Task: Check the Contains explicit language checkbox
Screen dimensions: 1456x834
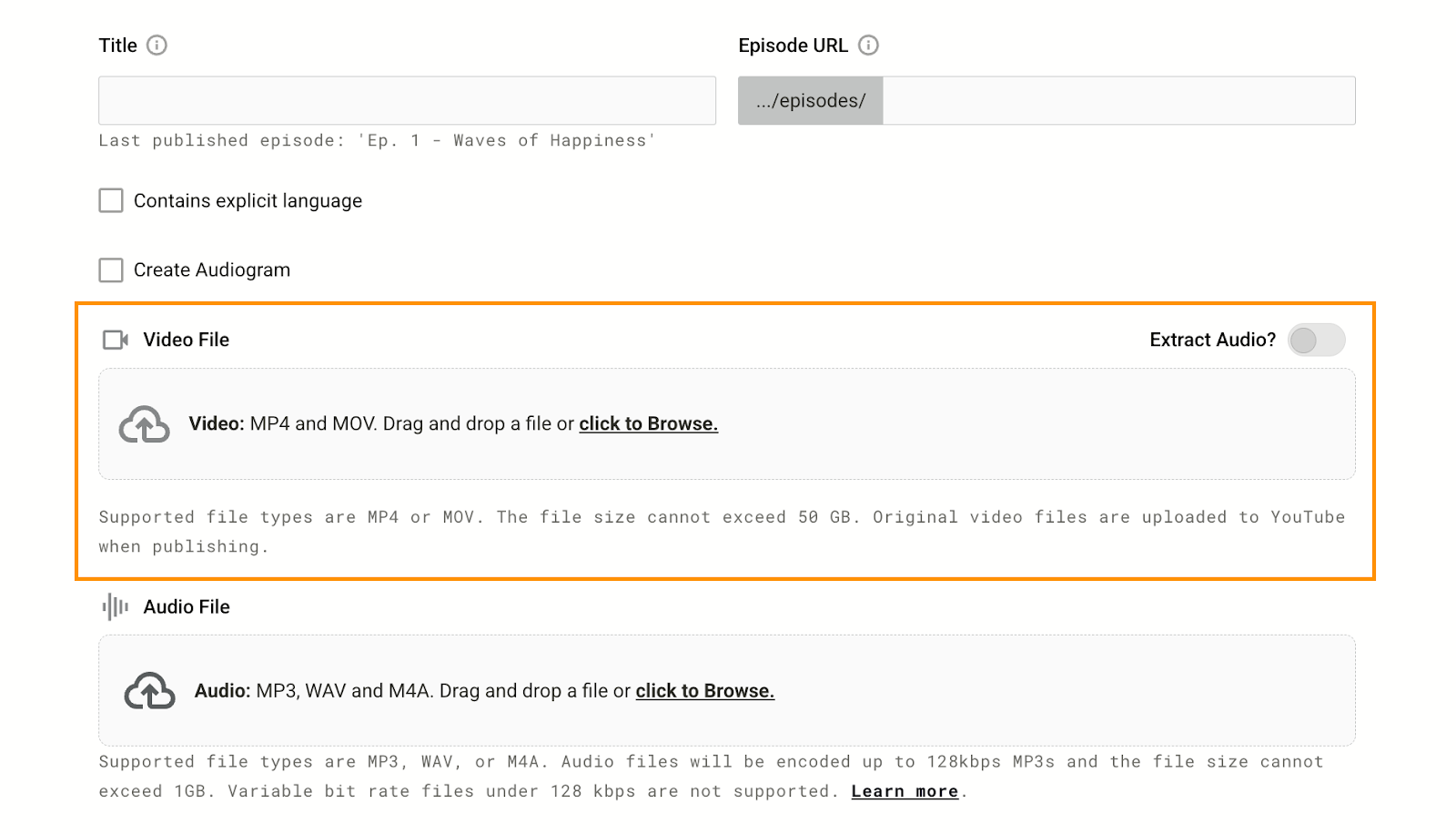Action: (x=111, y=200)
